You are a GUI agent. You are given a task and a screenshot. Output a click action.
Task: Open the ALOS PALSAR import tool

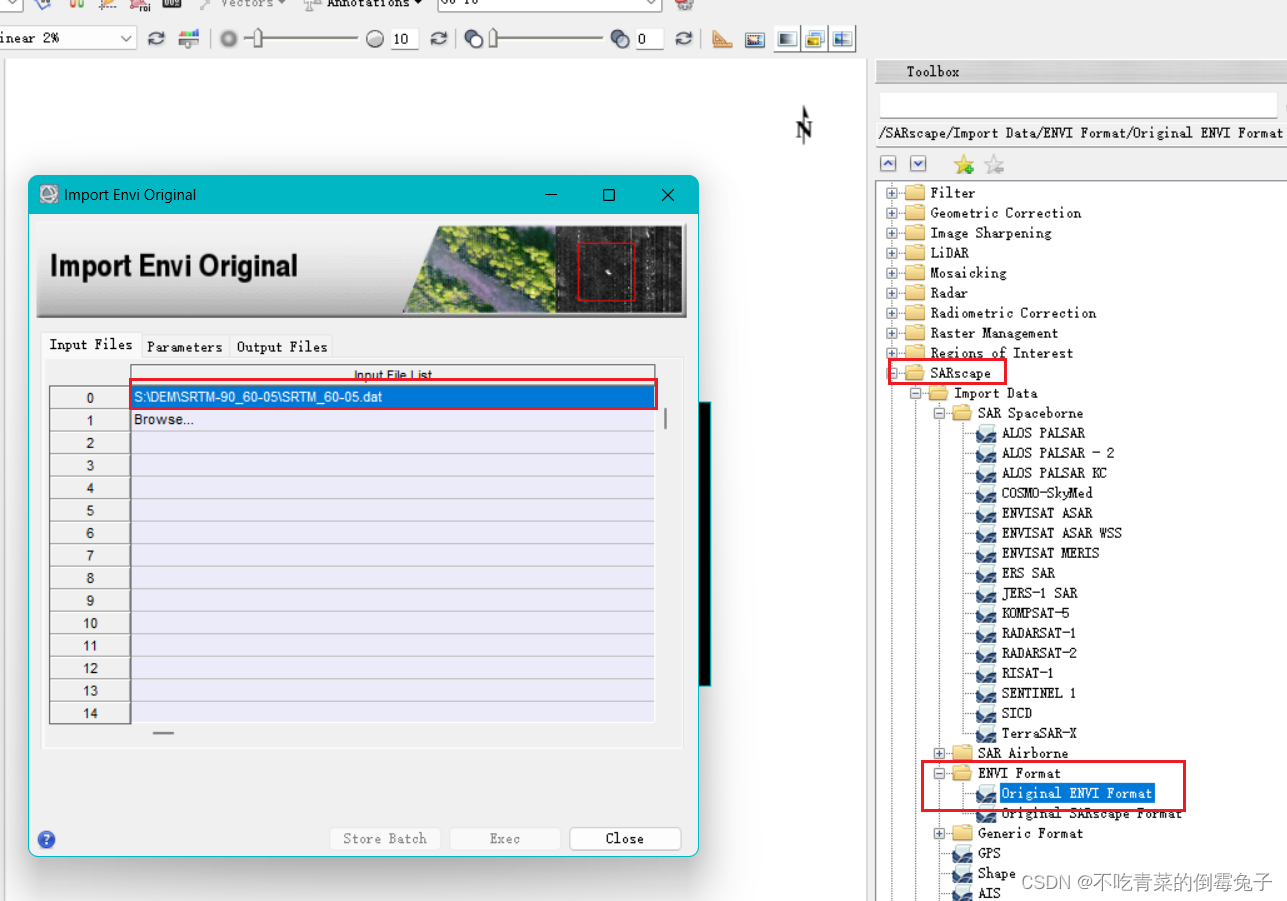(x=1043, y=433)
